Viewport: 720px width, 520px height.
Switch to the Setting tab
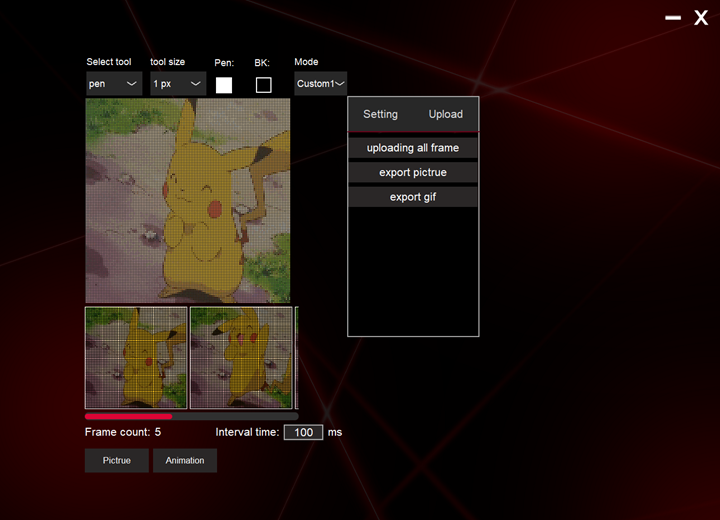[x=380, y=114]
